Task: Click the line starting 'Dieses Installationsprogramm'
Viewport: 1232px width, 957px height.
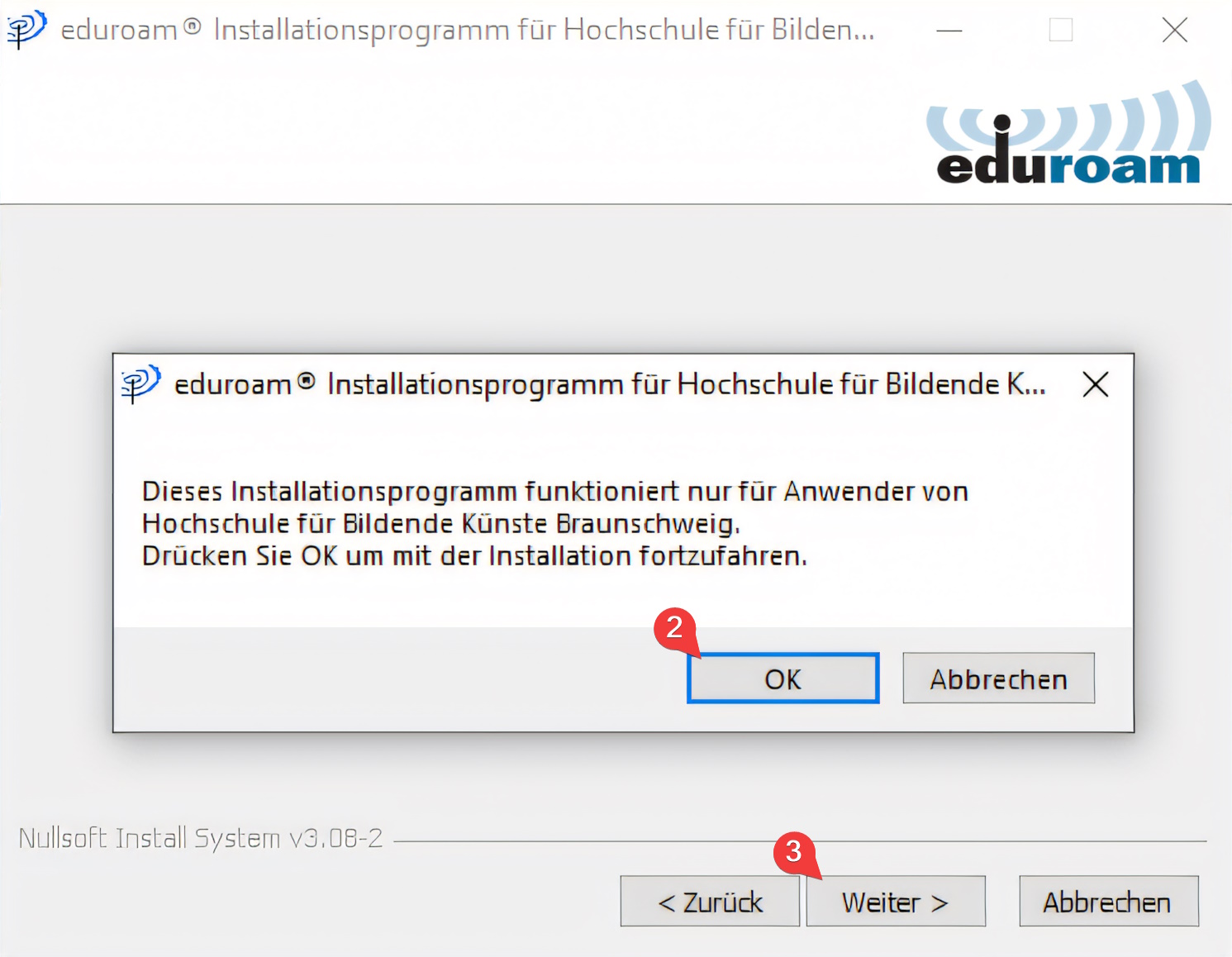Action: tap(555, 492)
